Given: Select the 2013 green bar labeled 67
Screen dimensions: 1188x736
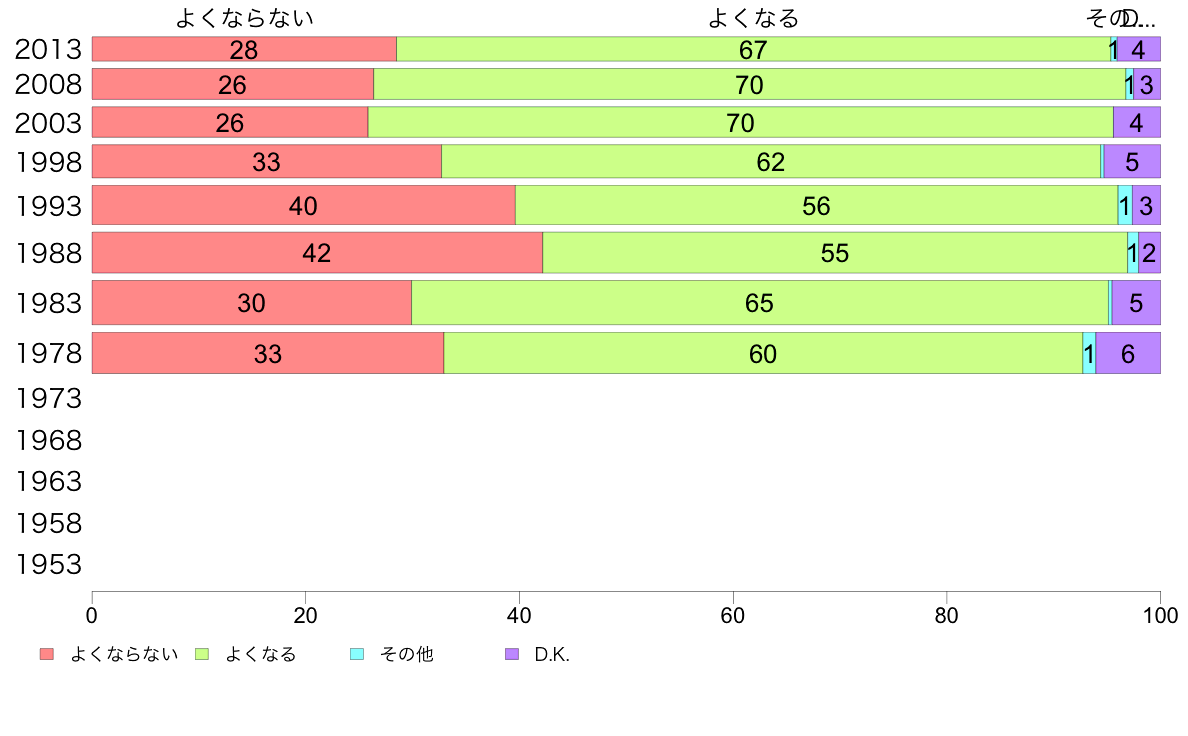Looking at the screenshot, I should [x=753, y=49].
